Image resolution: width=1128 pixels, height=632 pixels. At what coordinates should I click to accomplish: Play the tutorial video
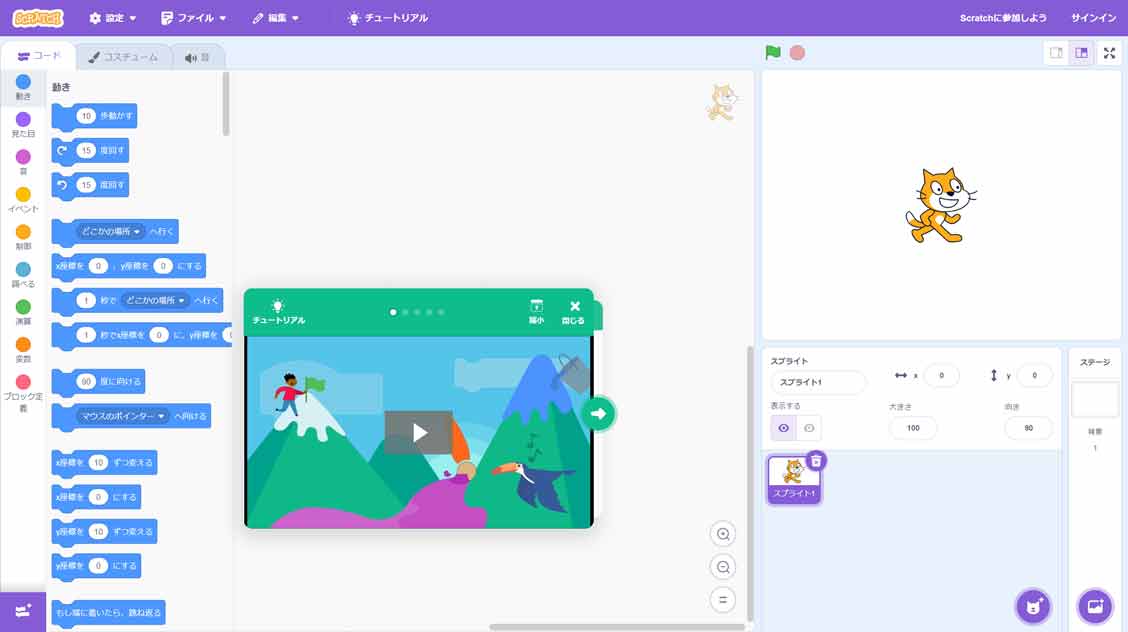coord(419,433)
